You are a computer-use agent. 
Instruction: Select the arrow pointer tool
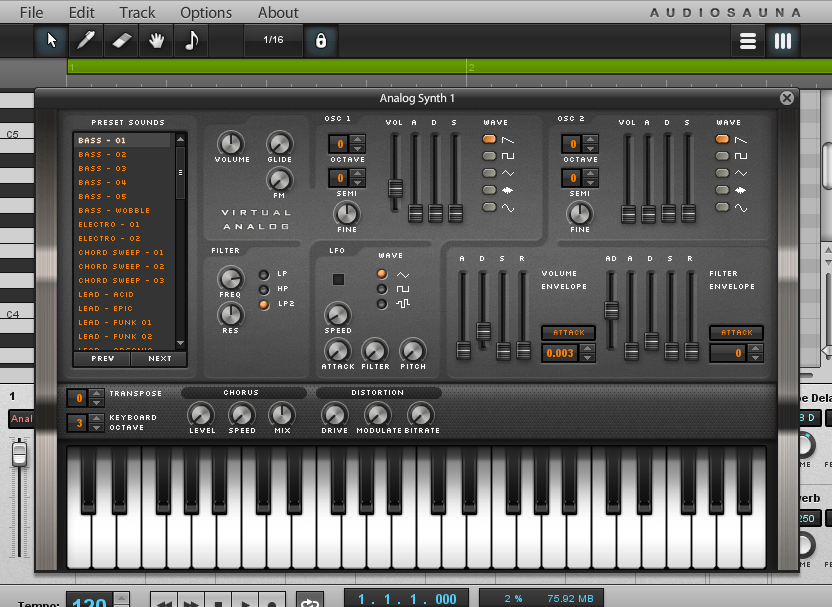[x=51, y=40]
